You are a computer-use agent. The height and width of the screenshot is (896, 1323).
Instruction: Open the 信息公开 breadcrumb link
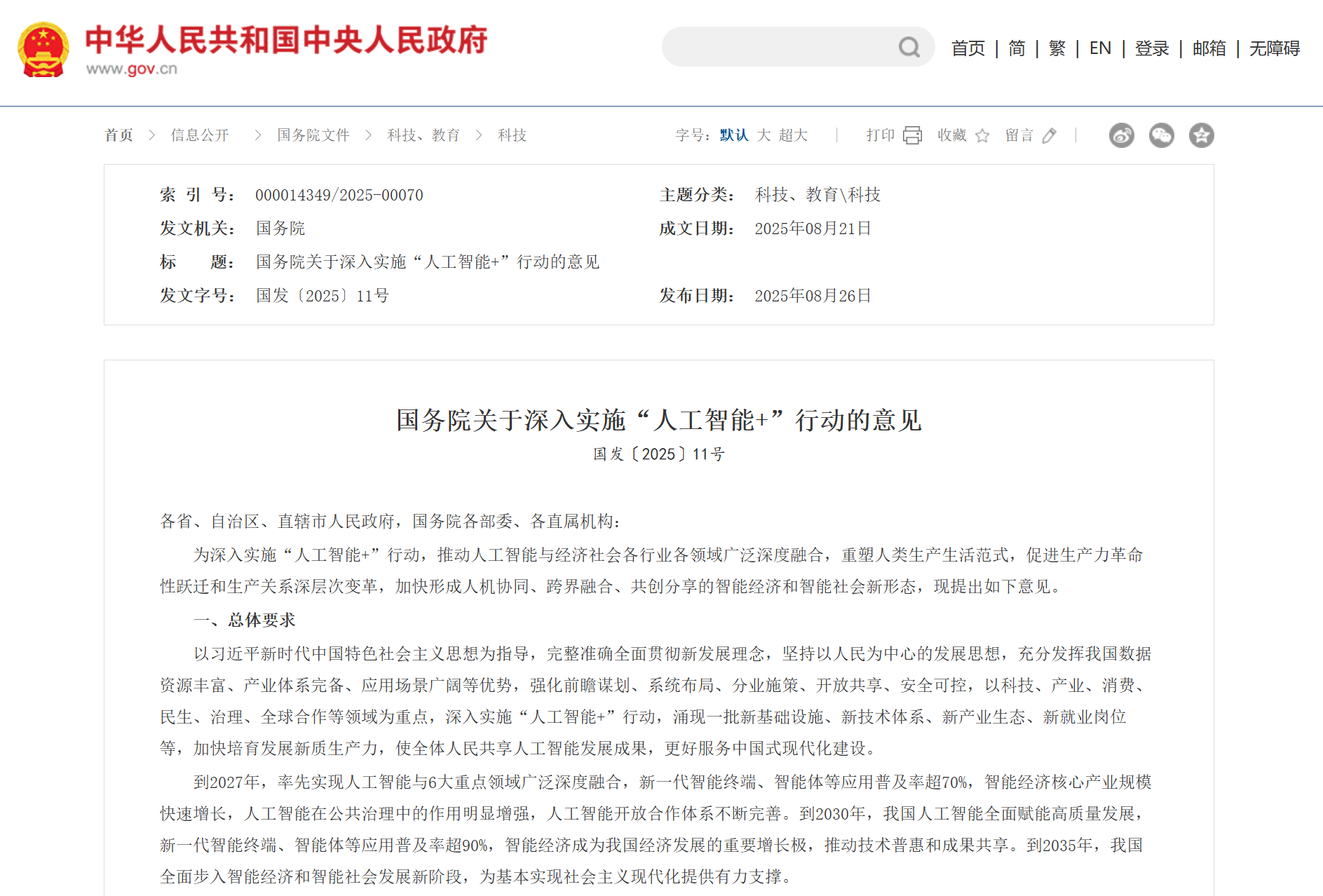pos(200,135)
